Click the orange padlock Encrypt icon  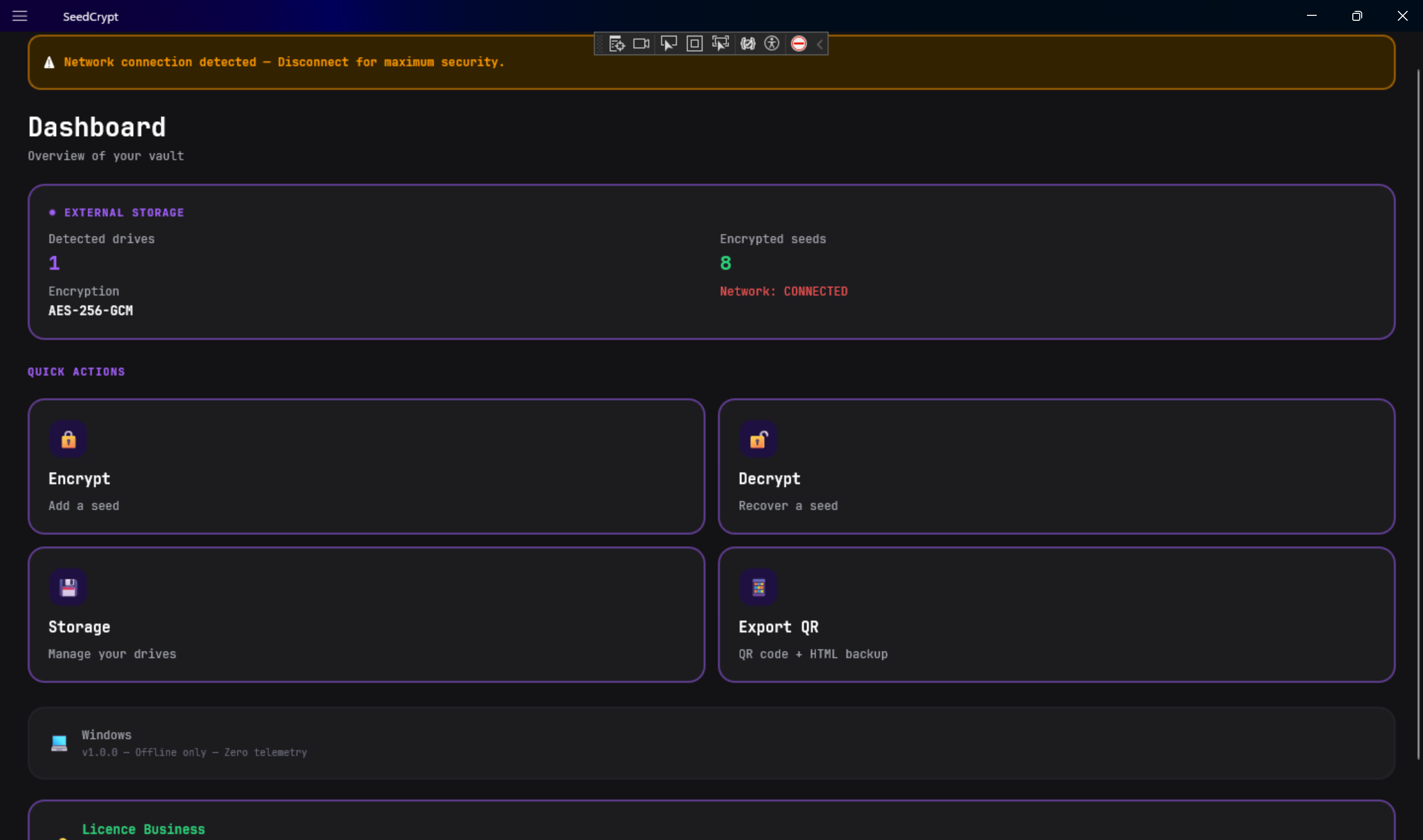pyautogui.click(x=68, y=439)
